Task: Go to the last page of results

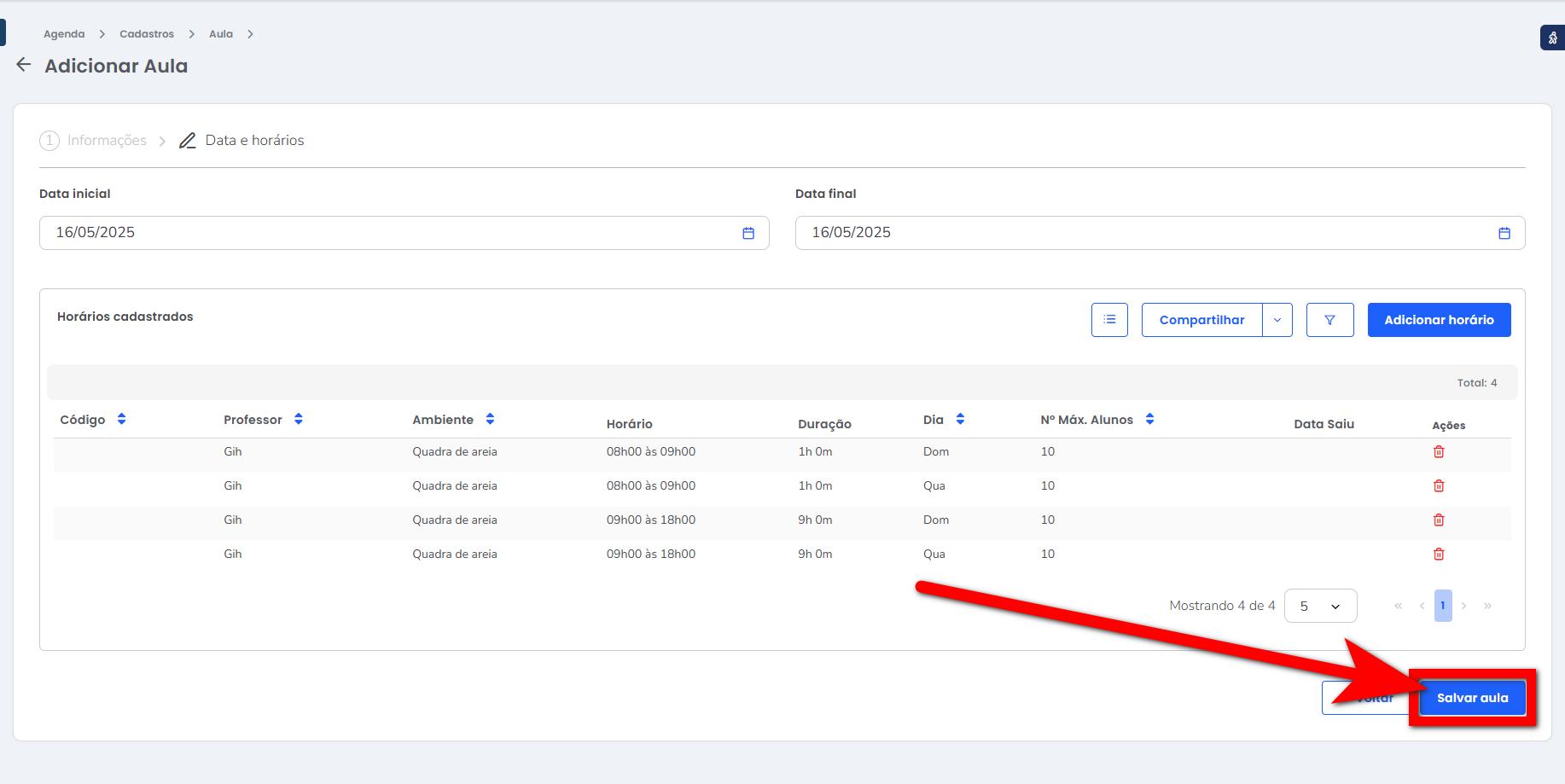Action: pos(1487,606)
